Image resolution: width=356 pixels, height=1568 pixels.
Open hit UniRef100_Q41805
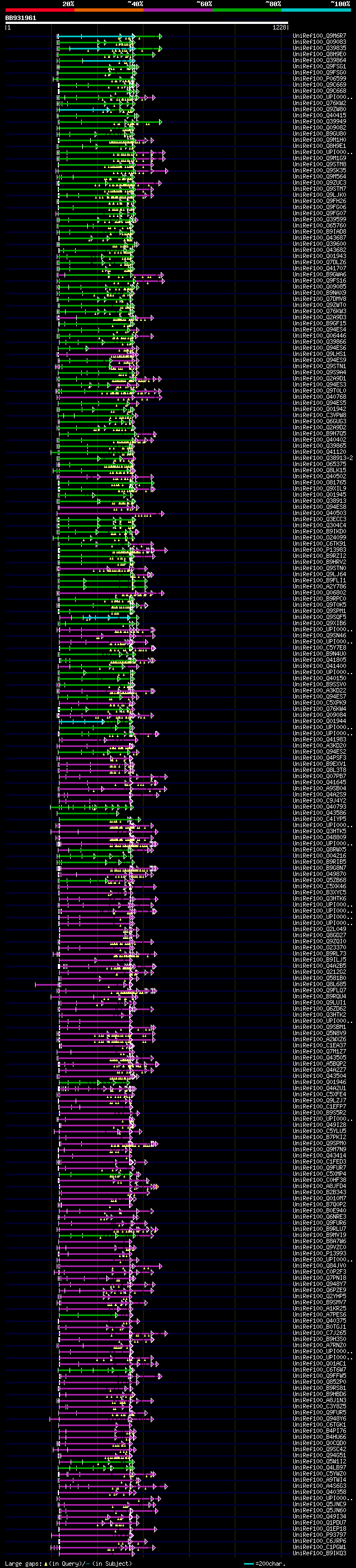coord(319,660)
